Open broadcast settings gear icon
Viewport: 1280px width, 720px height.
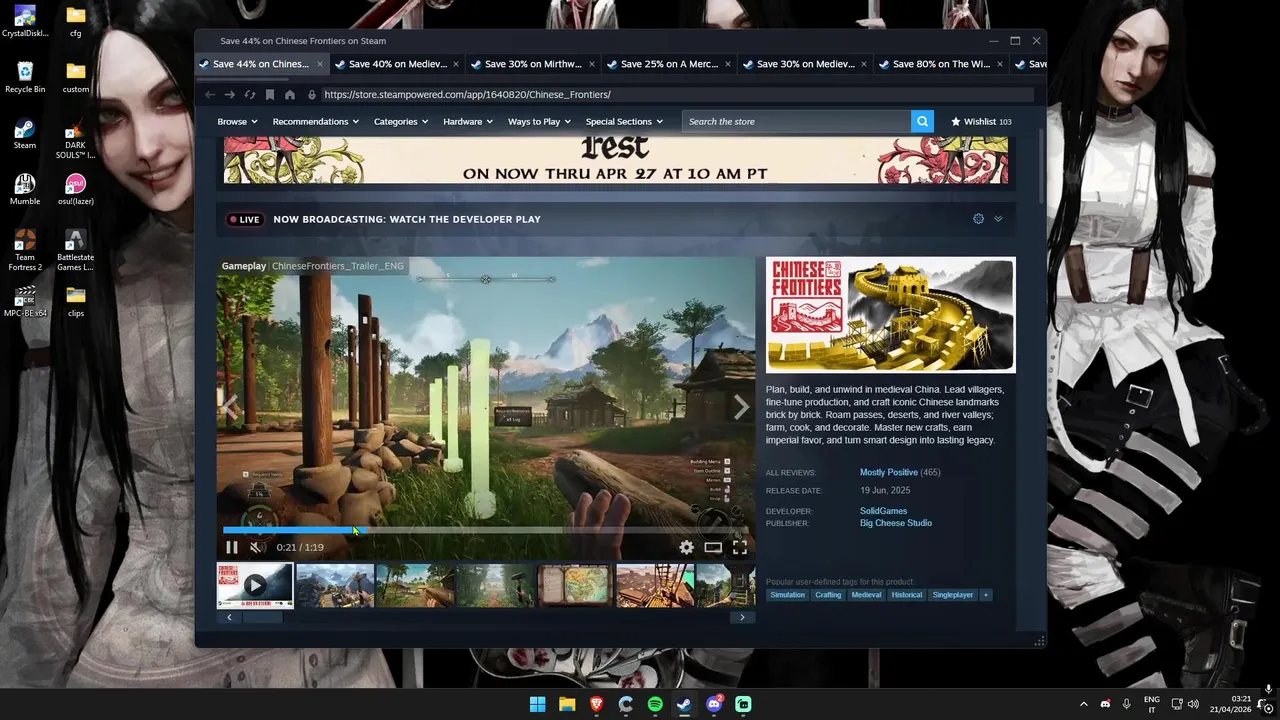[978, 219]
